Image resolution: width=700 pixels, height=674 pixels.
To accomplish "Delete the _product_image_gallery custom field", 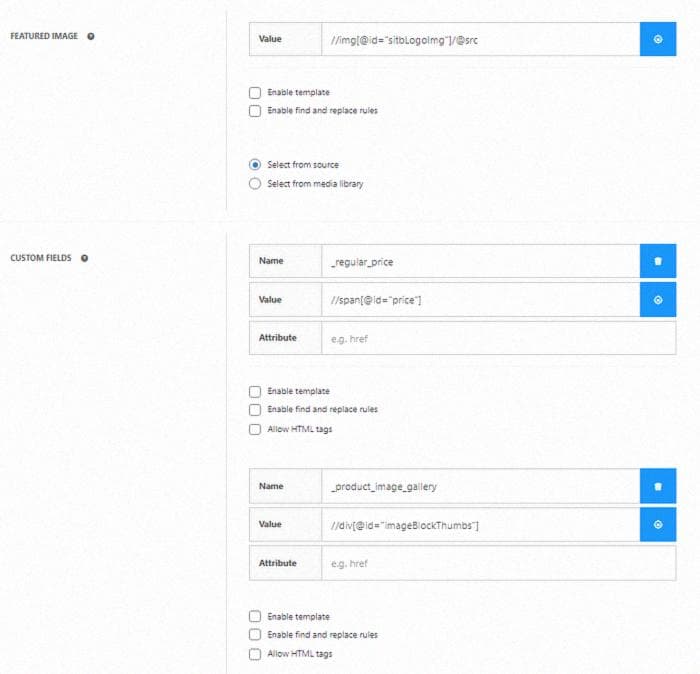I will (x=658, y=487).
